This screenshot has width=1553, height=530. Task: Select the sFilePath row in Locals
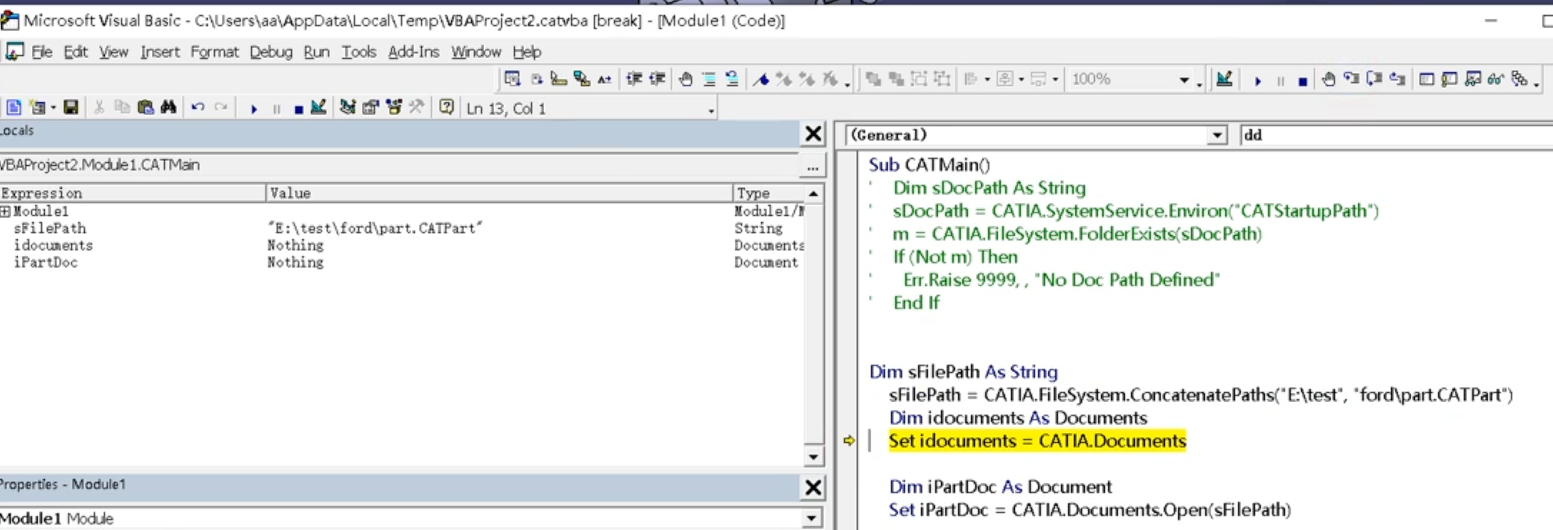[401, 229]
